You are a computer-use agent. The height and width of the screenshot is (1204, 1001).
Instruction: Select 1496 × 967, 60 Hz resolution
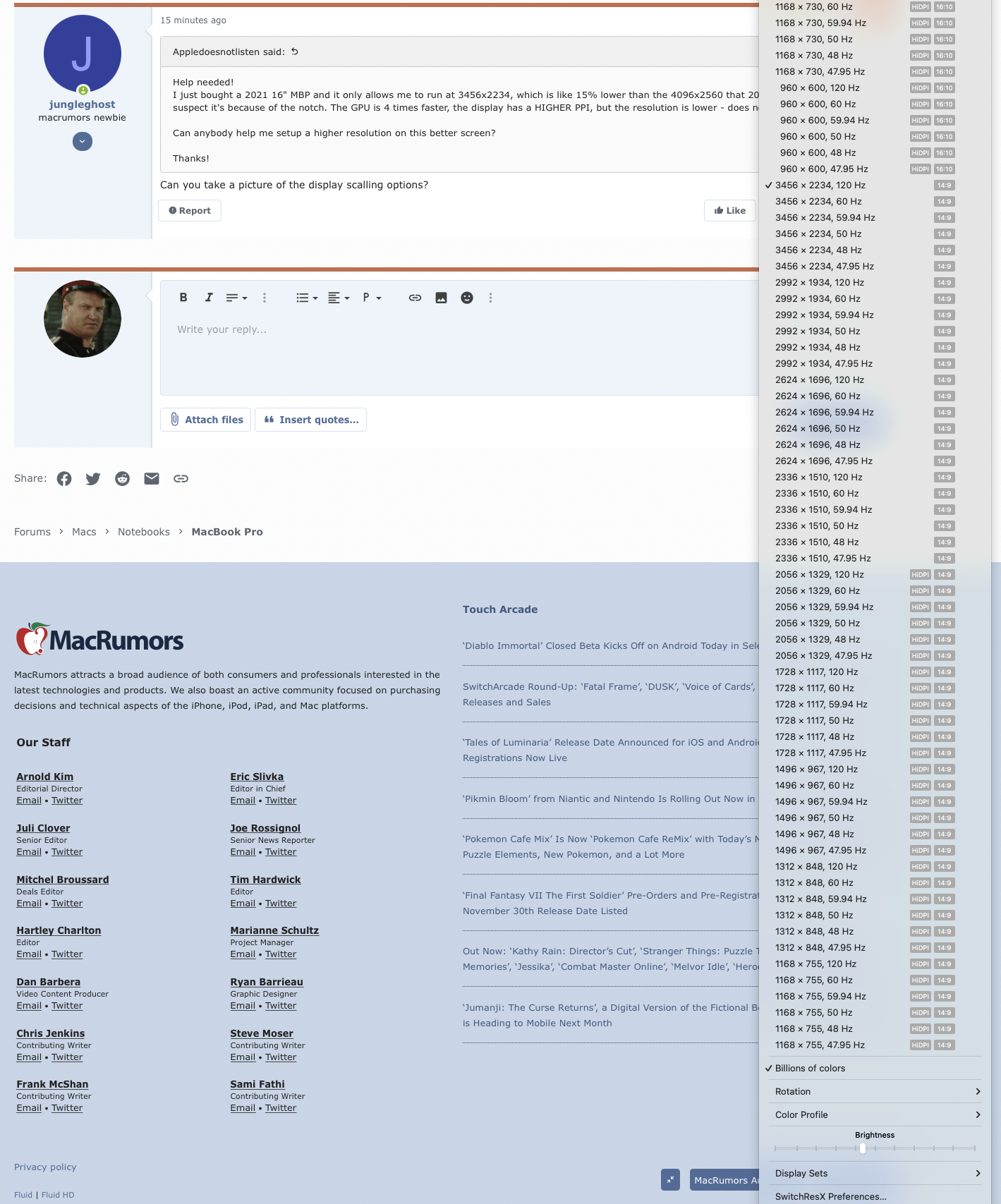click(x=875, y=786)
